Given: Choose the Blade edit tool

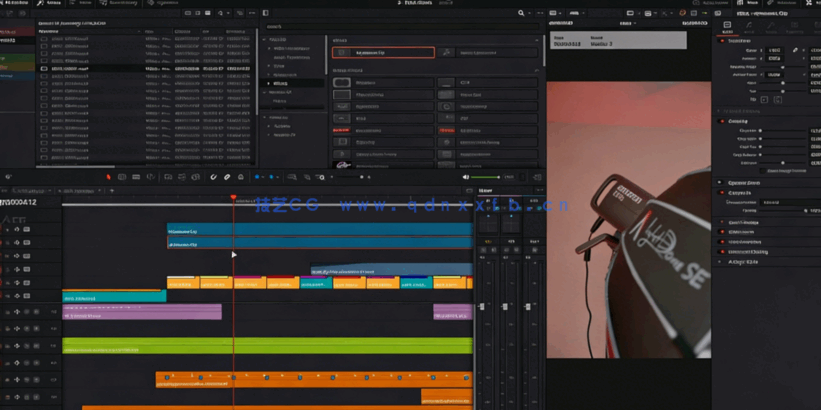Looking at the screenshot, I should 150,177.
